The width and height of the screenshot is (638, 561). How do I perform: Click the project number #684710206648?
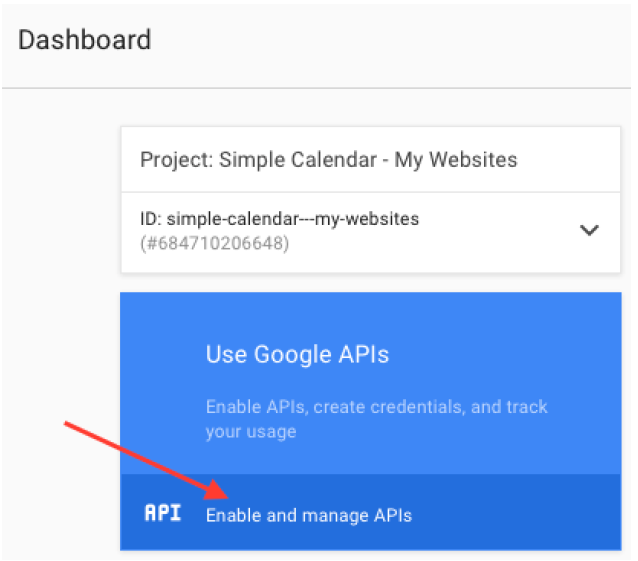click(214, 243)
